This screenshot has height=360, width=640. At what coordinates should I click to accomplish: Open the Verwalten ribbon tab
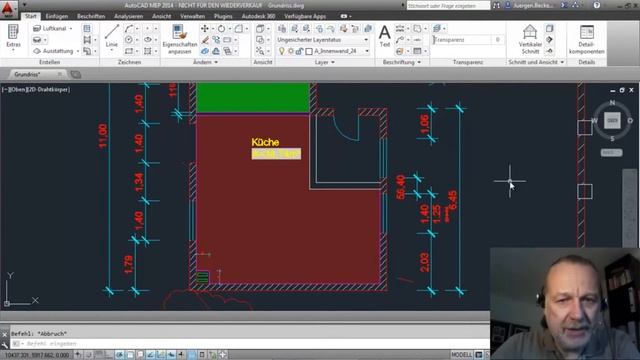click(192, 16)
